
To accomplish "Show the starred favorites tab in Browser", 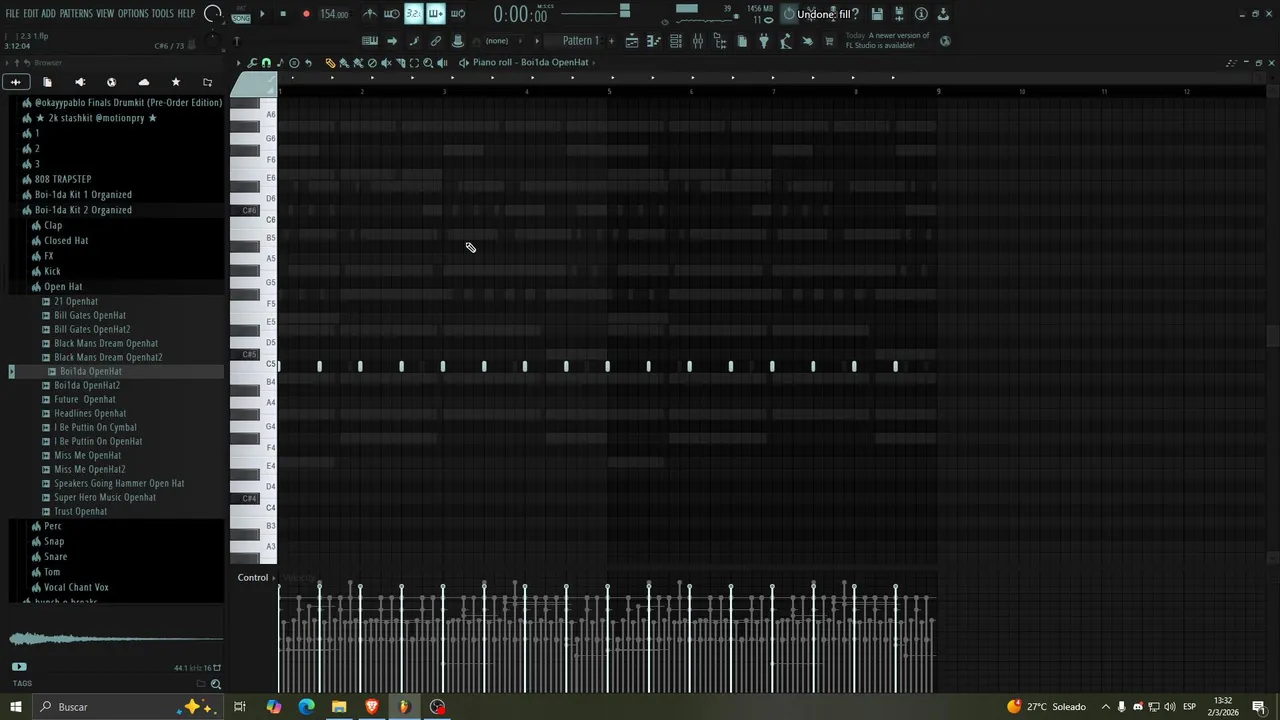I will click(176, 82).
